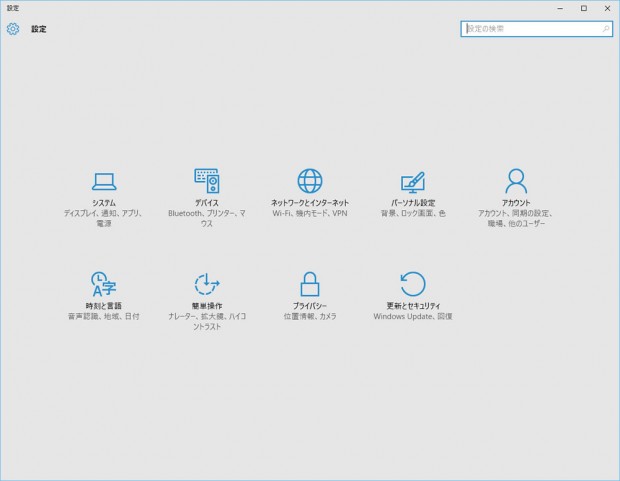
Task: Click the magnifier icon in search box
Action: (x=605, y=29)
